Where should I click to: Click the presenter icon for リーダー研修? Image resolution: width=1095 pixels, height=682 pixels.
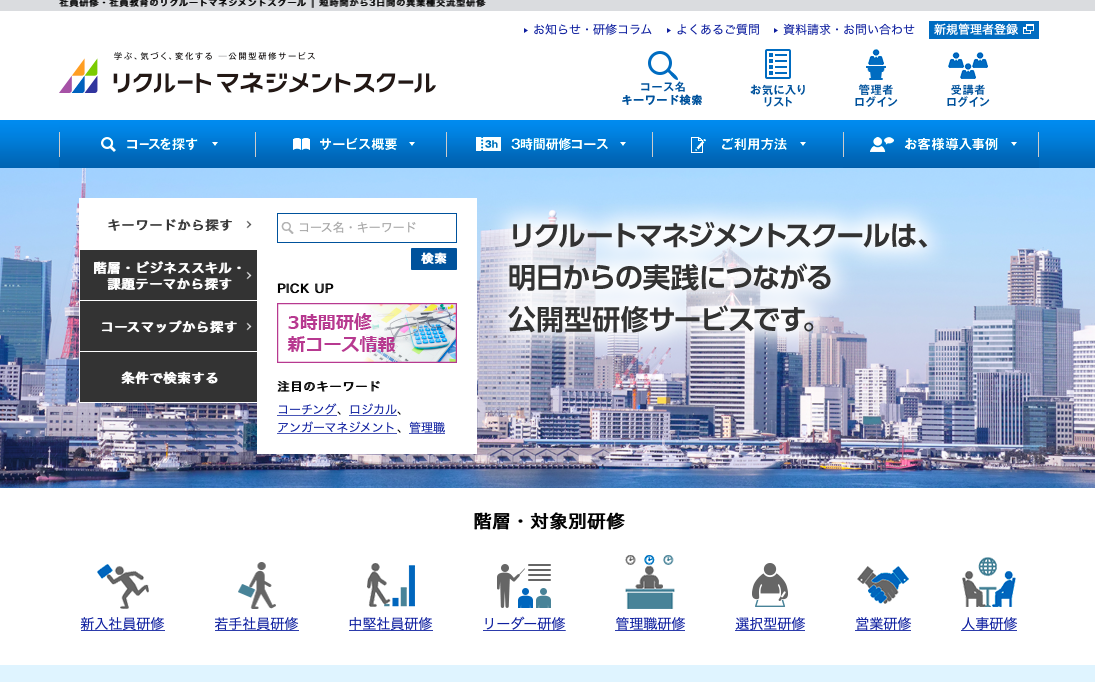(x=524, y=585)
